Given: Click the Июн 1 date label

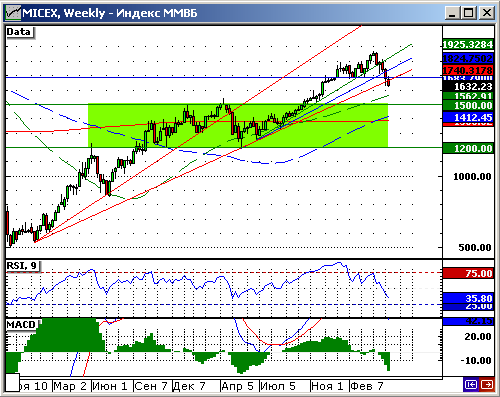Looking at the screenshot, I should 110,386.
